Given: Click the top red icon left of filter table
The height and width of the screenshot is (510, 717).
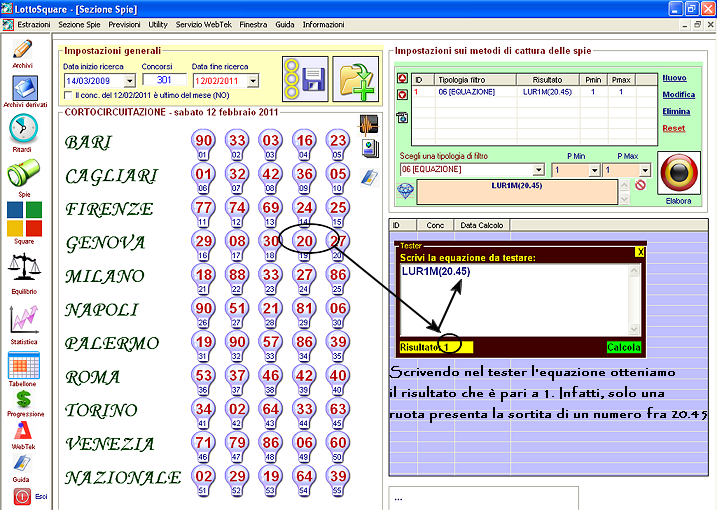Looking at the screenshot, I should (402, 79).
